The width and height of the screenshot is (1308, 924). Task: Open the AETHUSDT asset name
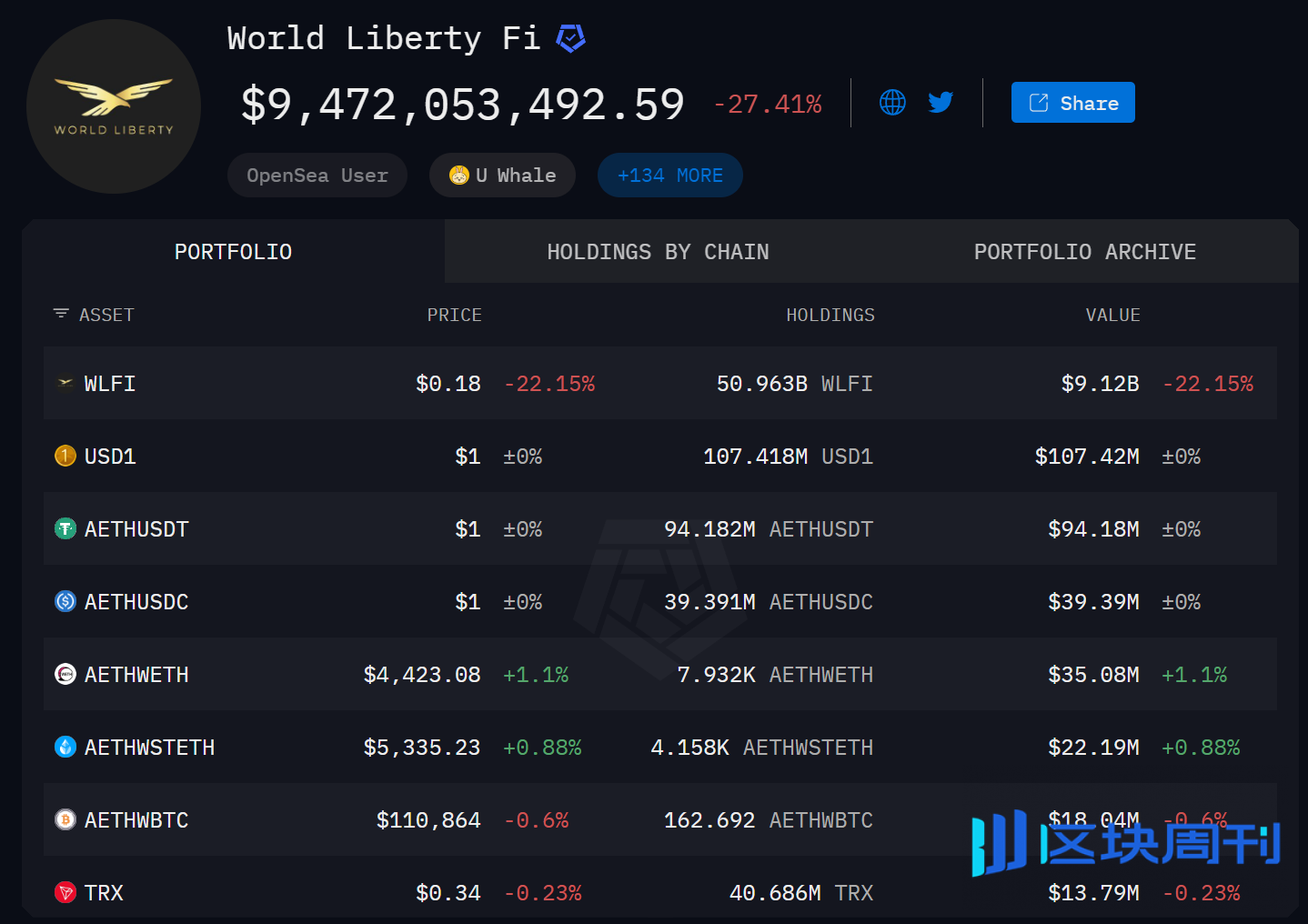pos(136,529)
